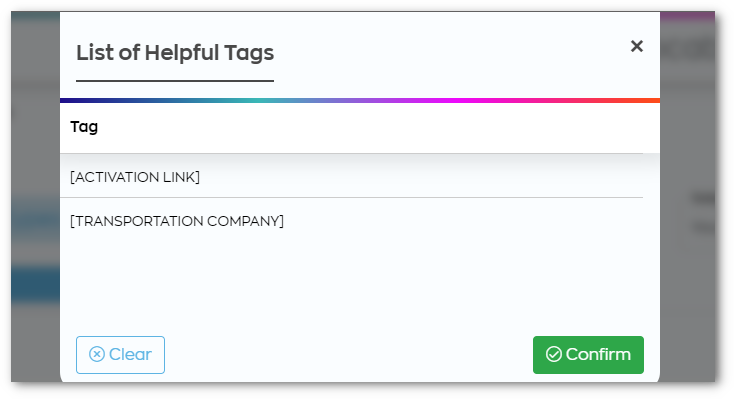
Task: Click the underline beneath the dialog title
Action: point(175,81)
